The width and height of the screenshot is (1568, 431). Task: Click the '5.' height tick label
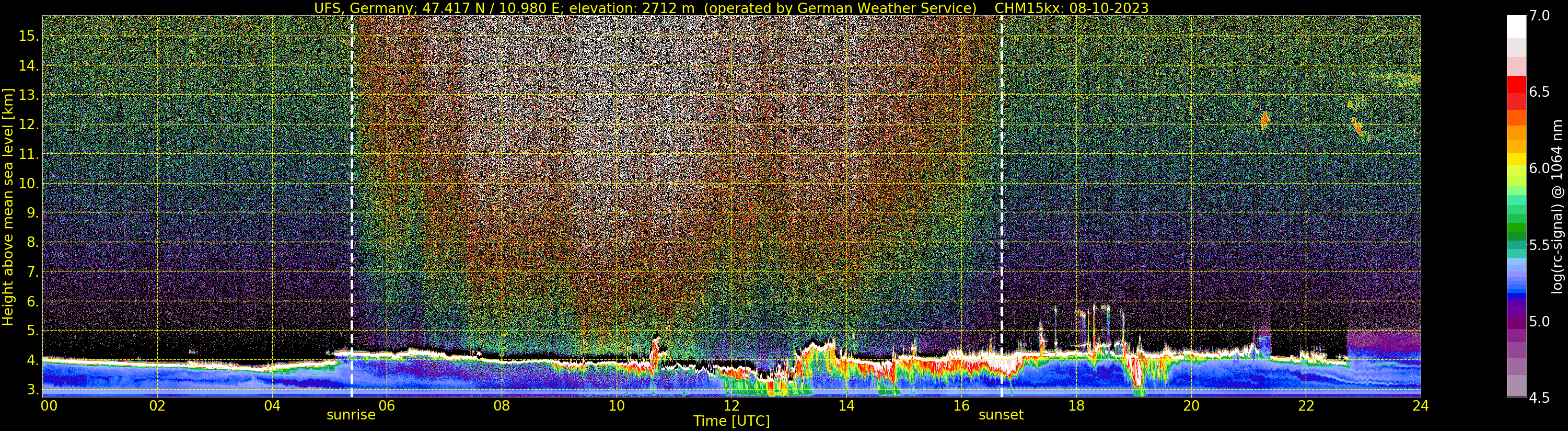coord(32,331)
